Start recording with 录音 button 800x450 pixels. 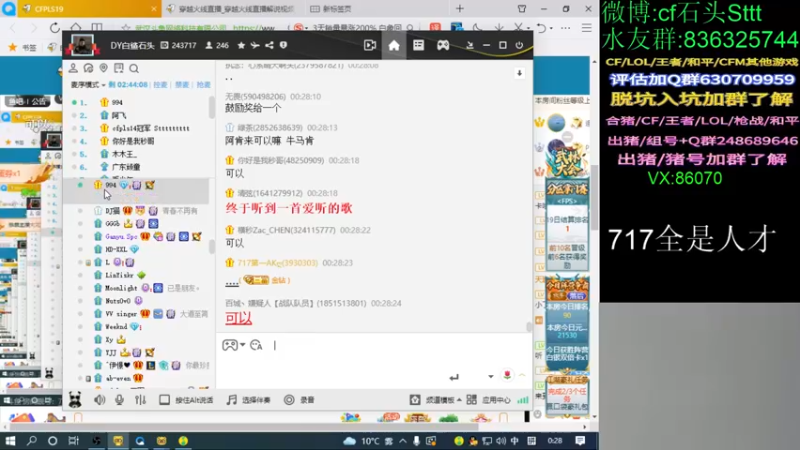coord(299,400)
